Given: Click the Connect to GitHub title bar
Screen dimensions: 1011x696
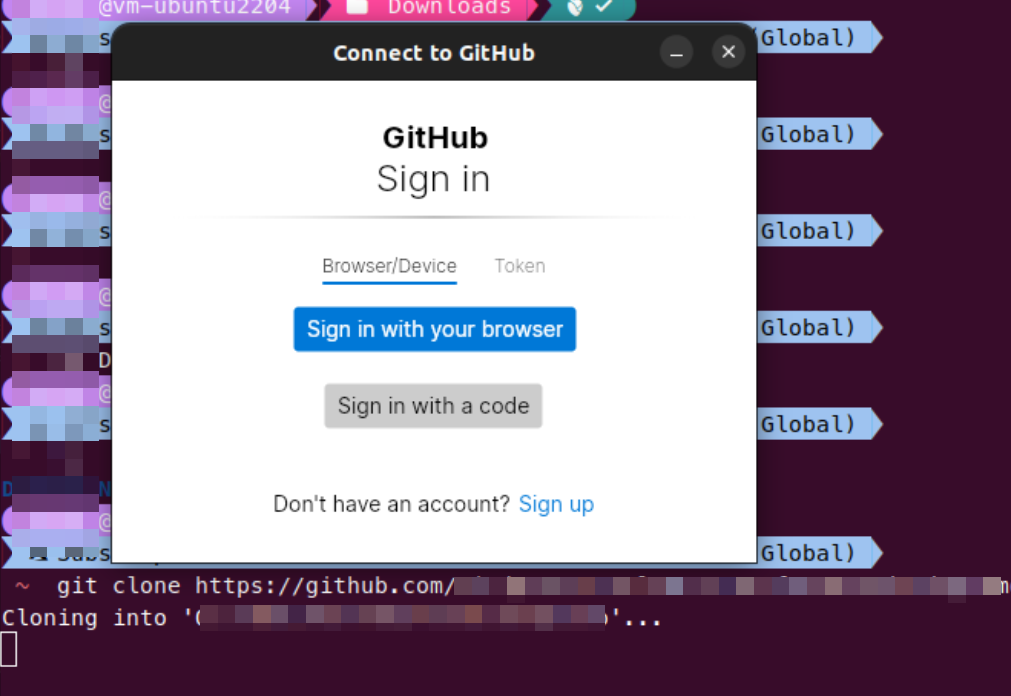Looking at the screenshot, I should (434, 53).
